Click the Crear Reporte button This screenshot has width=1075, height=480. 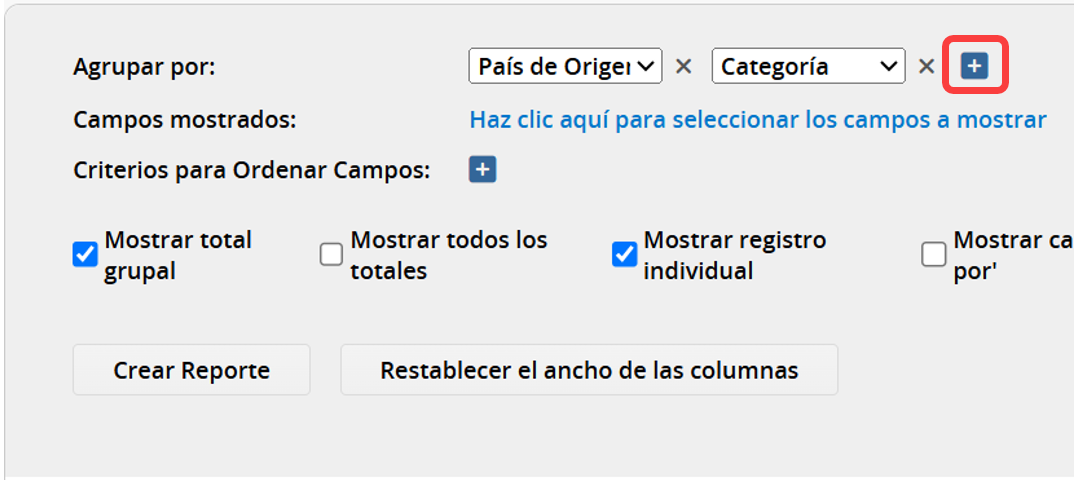coord(191,370)
